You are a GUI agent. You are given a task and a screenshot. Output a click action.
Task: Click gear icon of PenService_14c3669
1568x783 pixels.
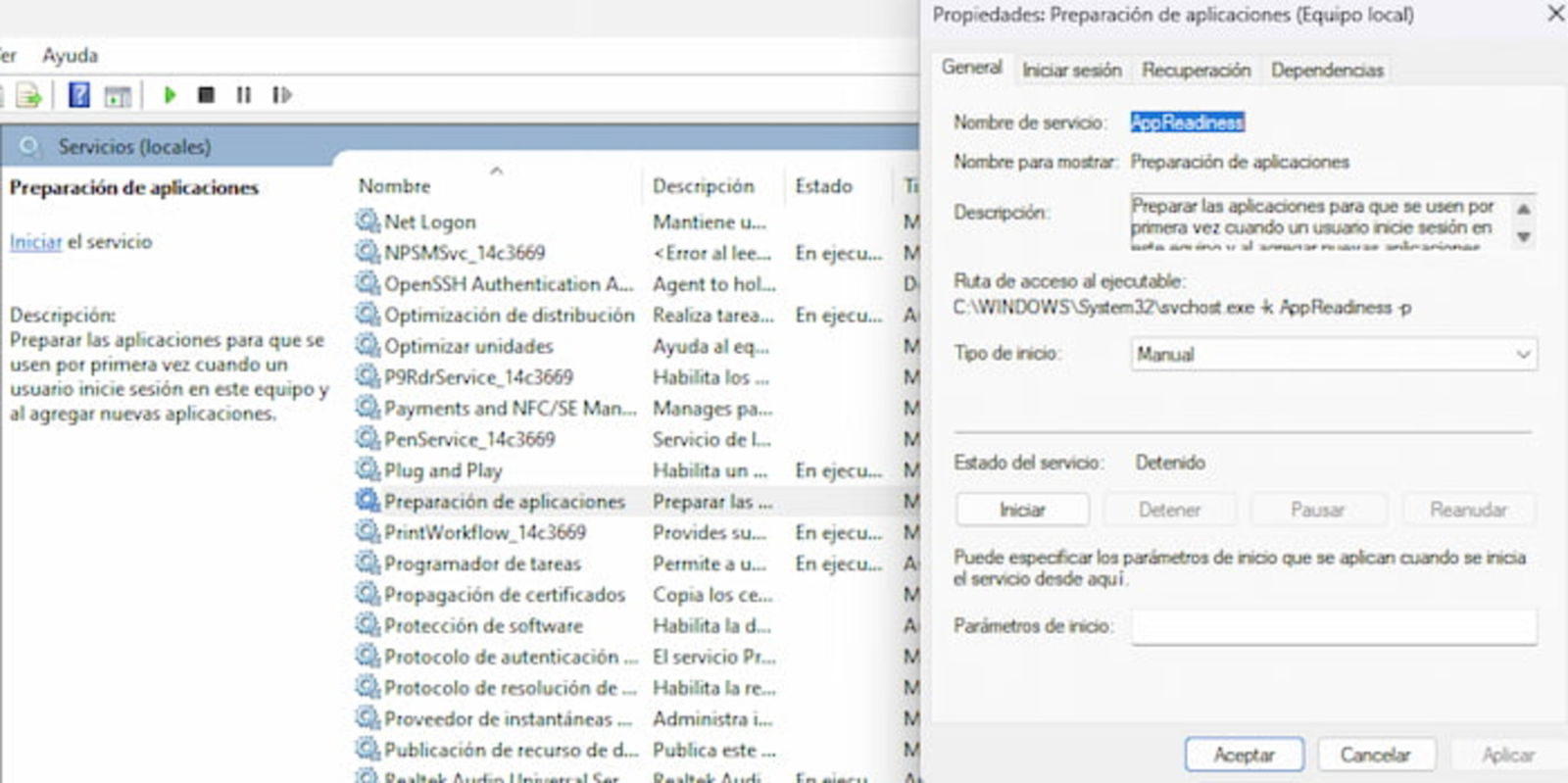(x=367, y=438)
